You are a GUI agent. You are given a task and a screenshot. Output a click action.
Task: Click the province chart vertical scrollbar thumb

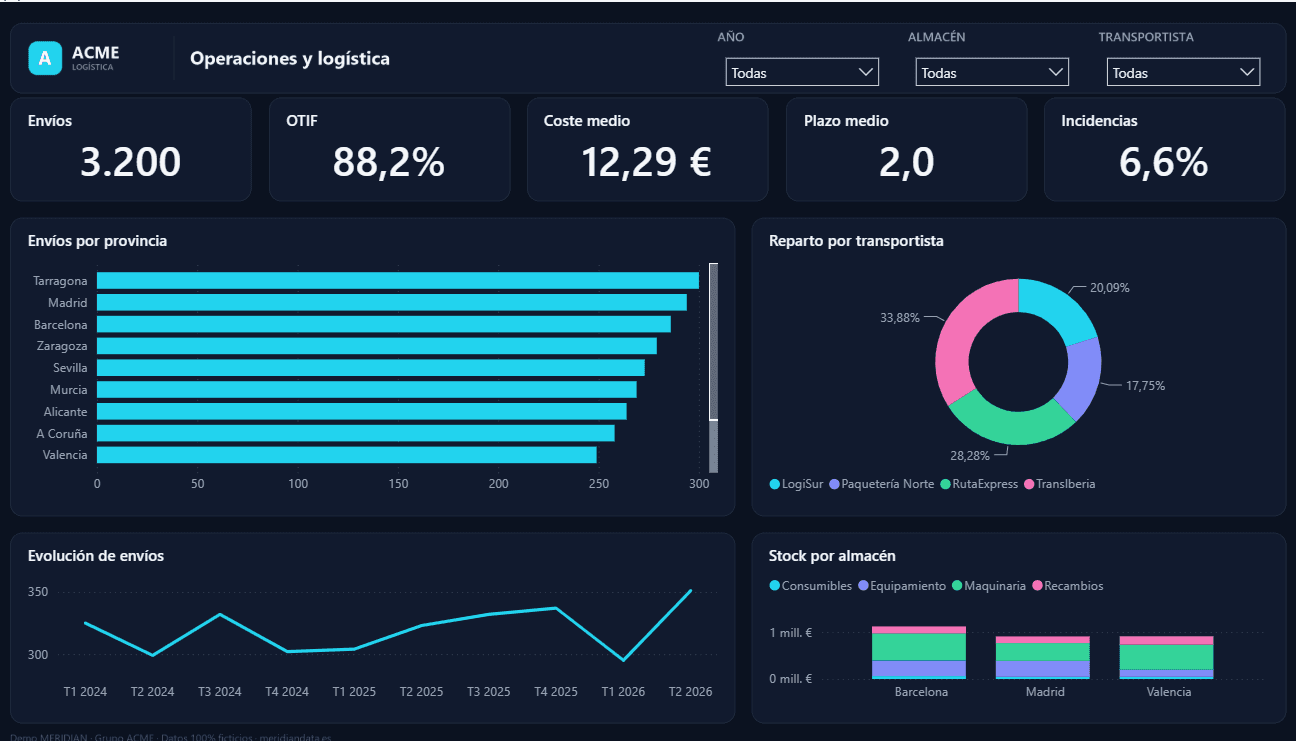coord(713,341)
